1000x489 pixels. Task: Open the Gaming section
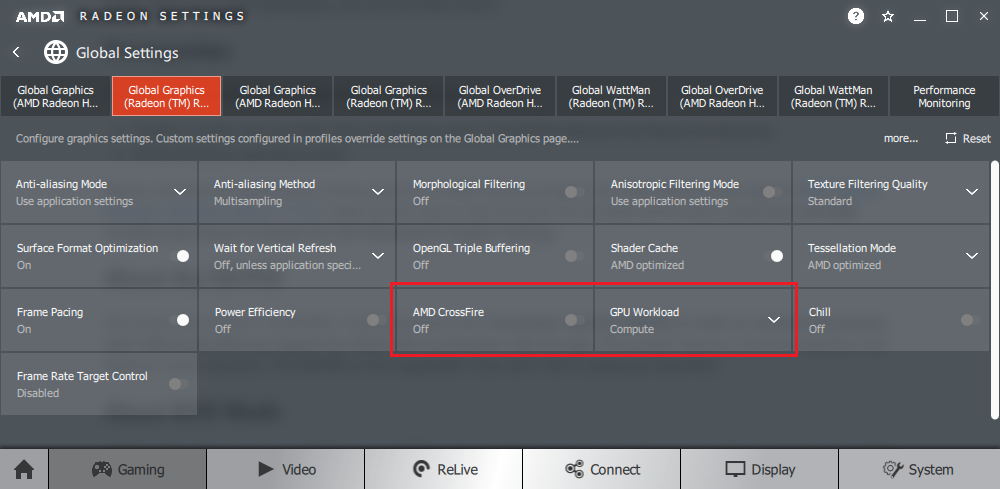click(x=128, y=470)
